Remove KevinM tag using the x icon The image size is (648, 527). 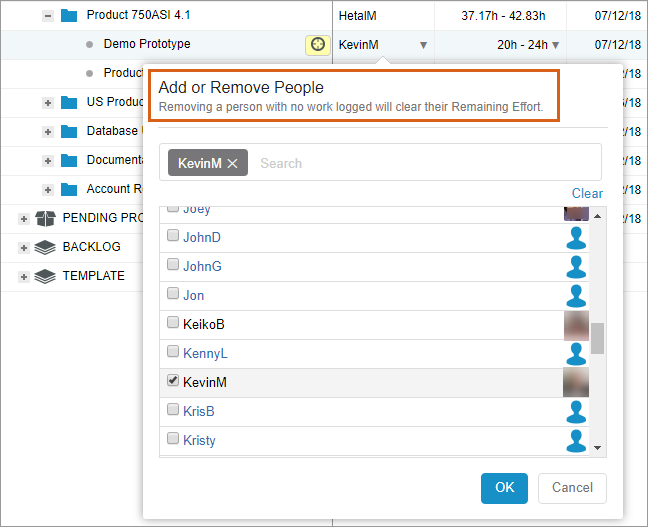pos(233,163)
